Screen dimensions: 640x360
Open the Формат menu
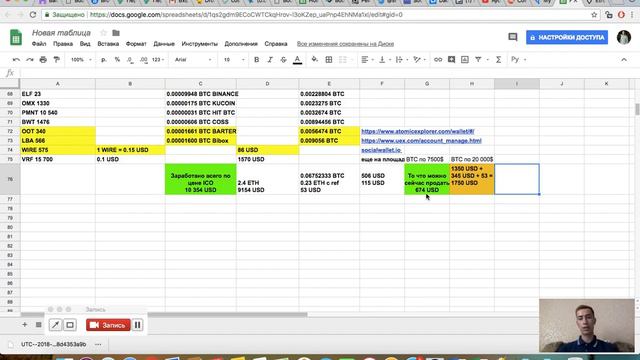[136, 44]
